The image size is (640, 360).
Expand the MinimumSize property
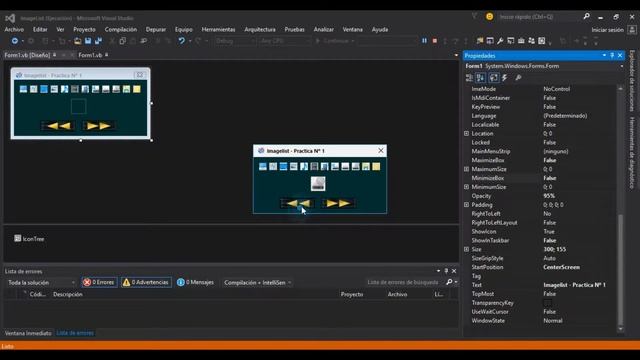point(467,187)
